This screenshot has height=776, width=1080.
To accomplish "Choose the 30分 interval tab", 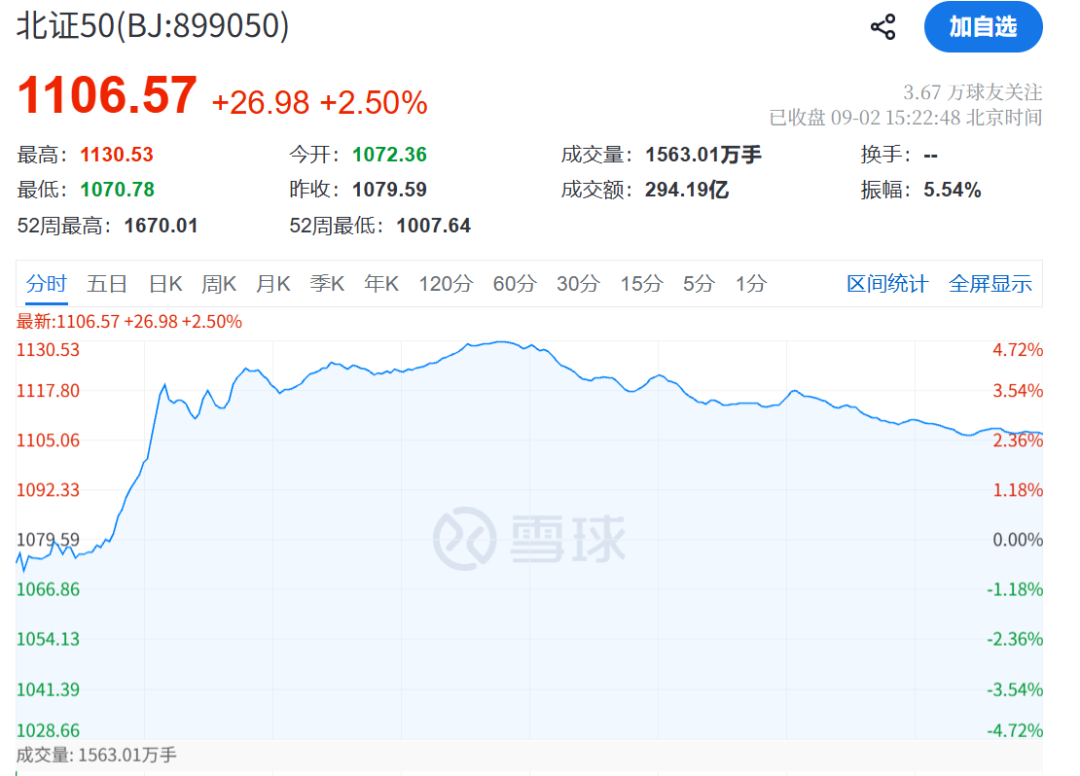I will pyautogui.click(x=578, y=284).
